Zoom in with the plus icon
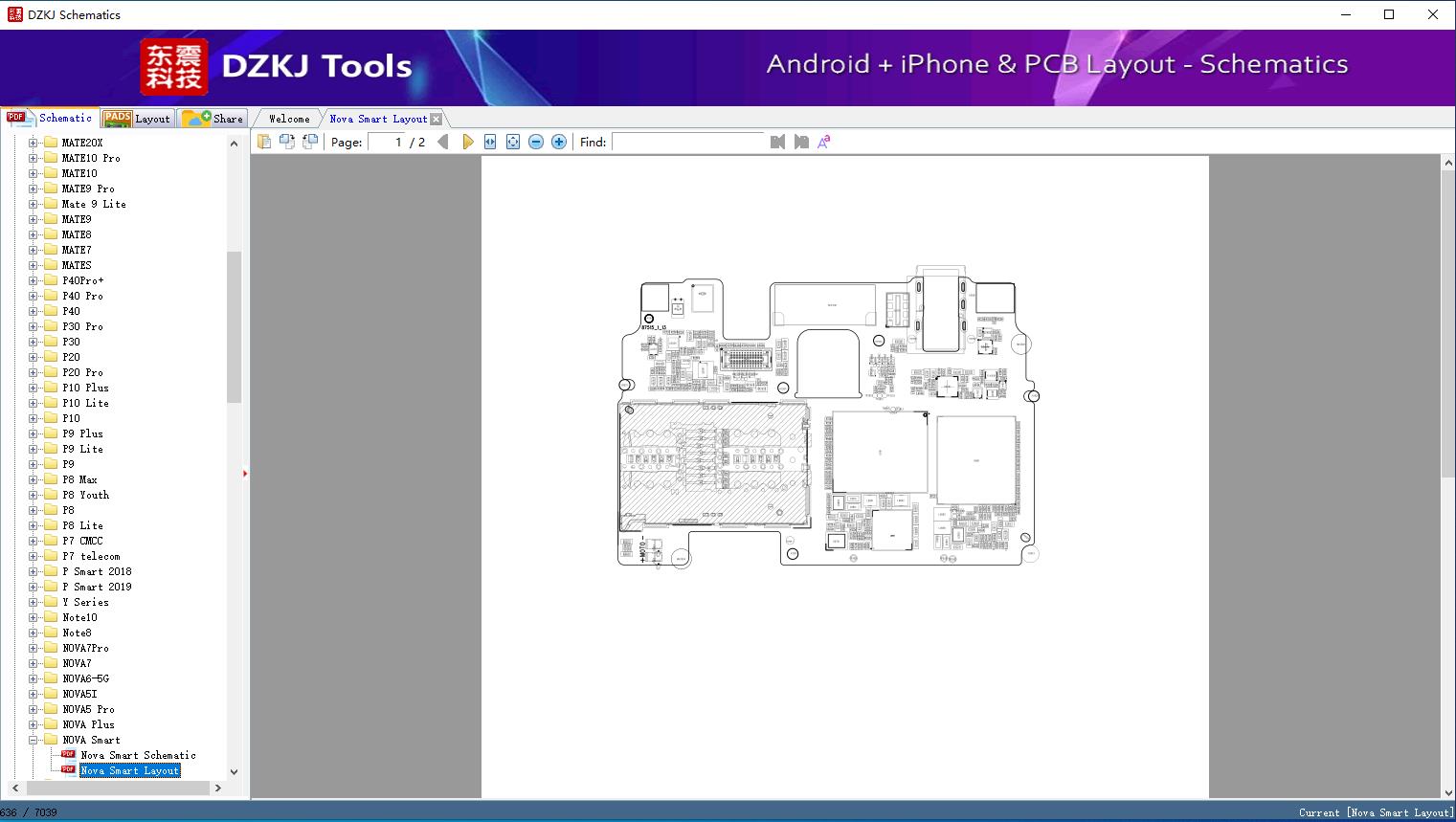Screen dimensions: 1456x822 pos(559,142)
